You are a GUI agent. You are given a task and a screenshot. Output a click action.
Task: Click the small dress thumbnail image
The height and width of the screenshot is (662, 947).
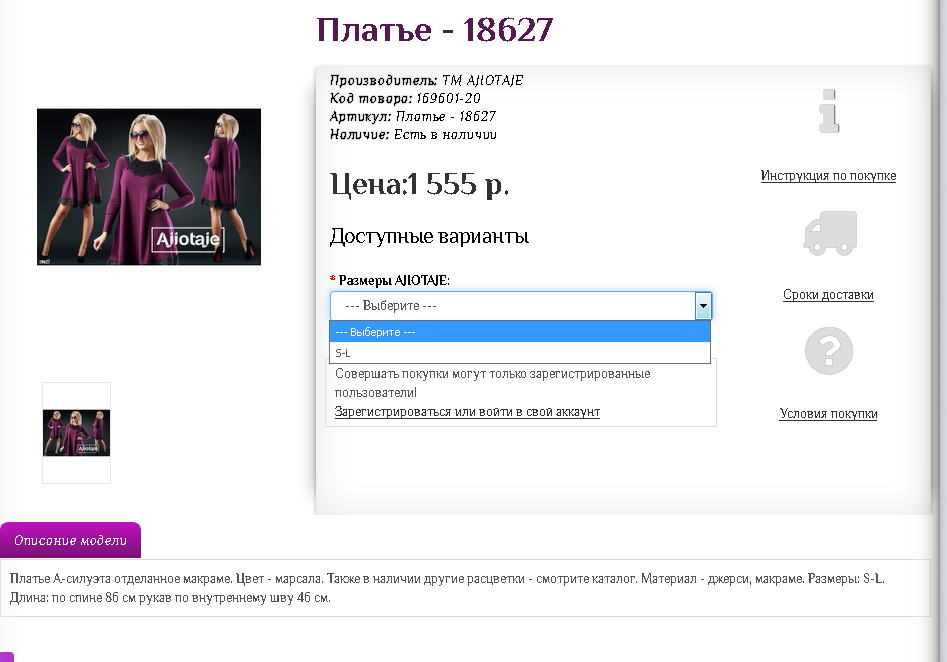coord(76,432)
